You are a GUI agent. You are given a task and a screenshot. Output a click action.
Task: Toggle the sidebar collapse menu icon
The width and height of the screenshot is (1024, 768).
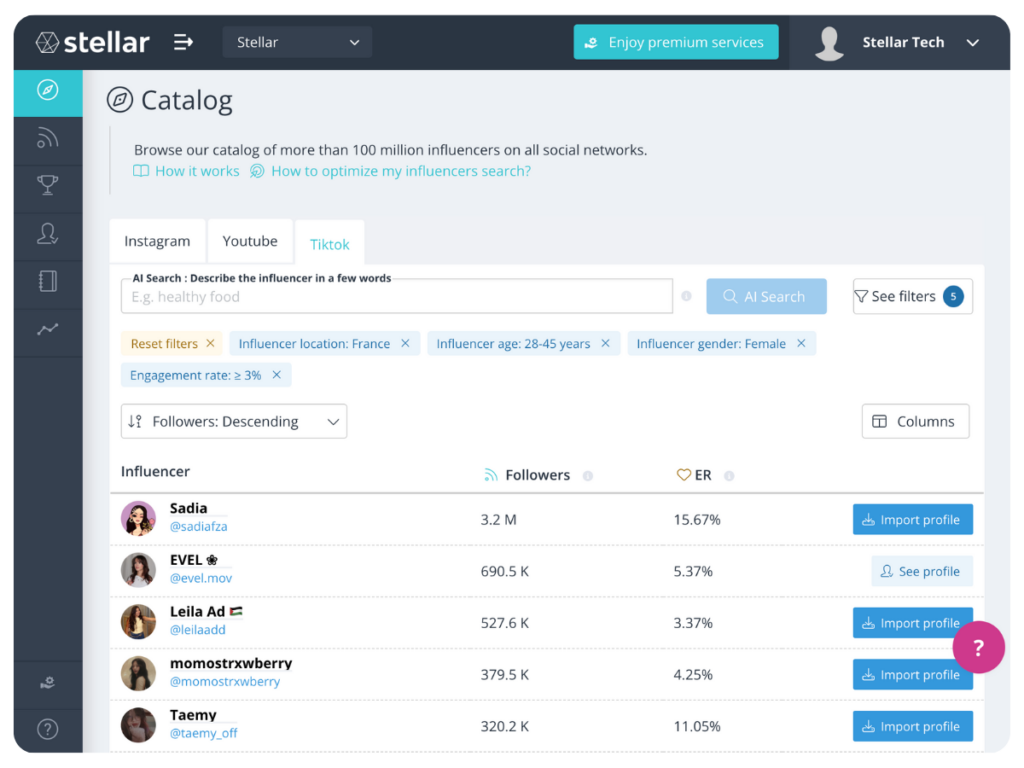(x=184, y=42)
